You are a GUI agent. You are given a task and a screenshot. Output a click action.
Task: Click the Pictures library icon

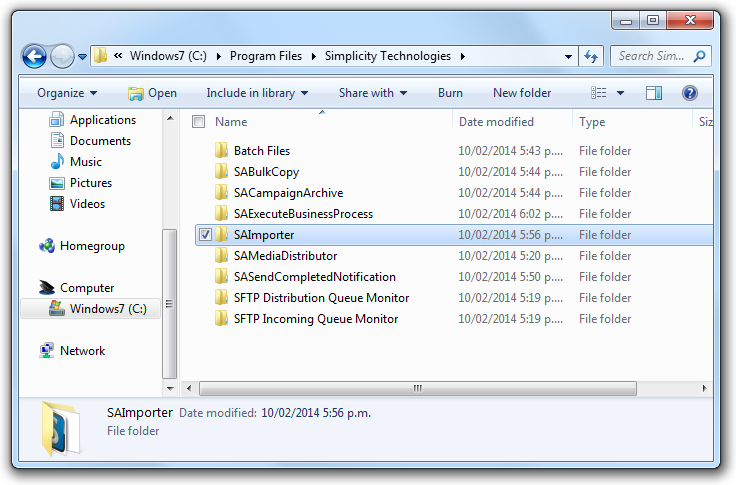click(57, 183)
